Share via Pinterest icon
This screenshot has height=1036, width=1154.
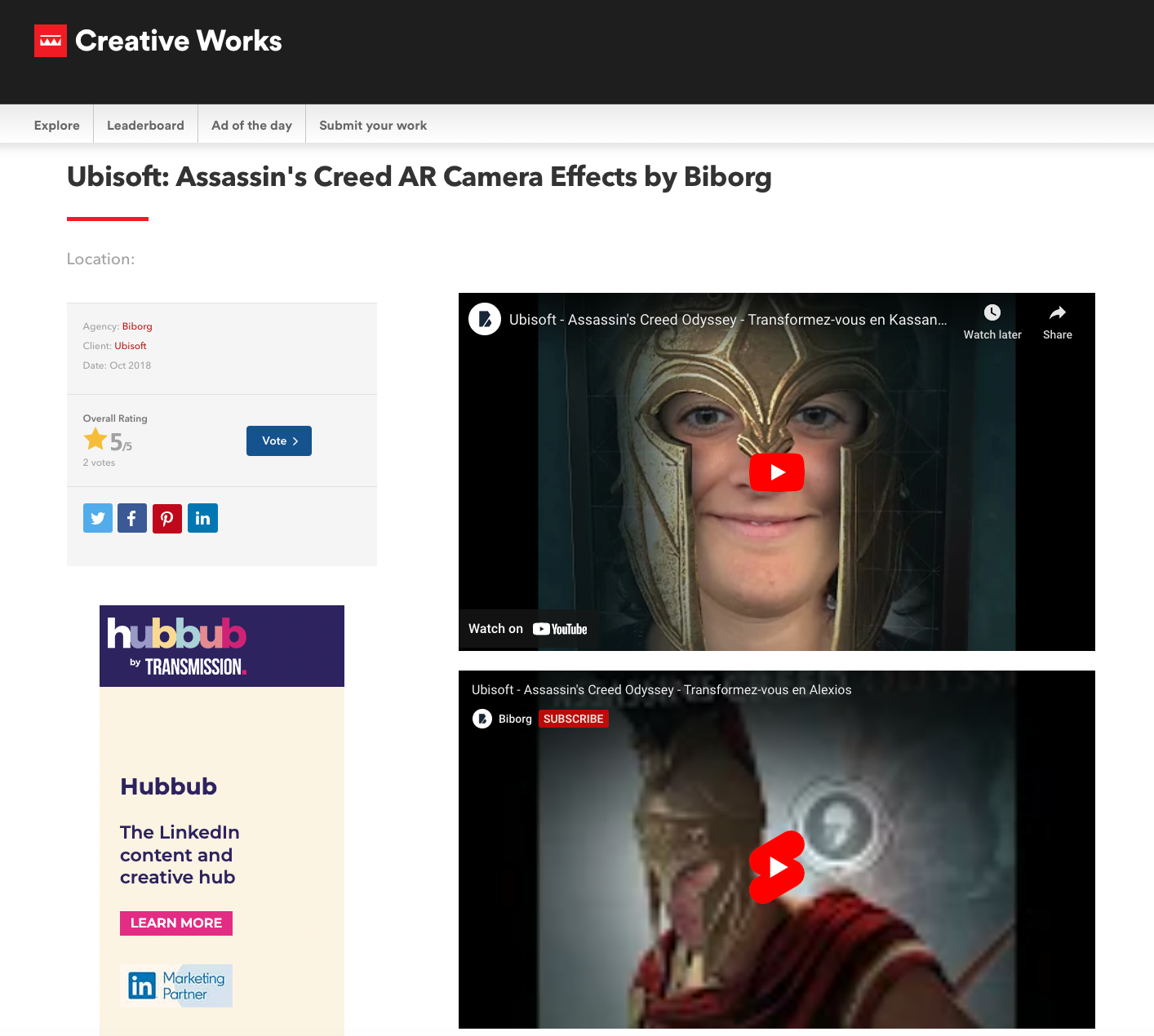(167, 518)
